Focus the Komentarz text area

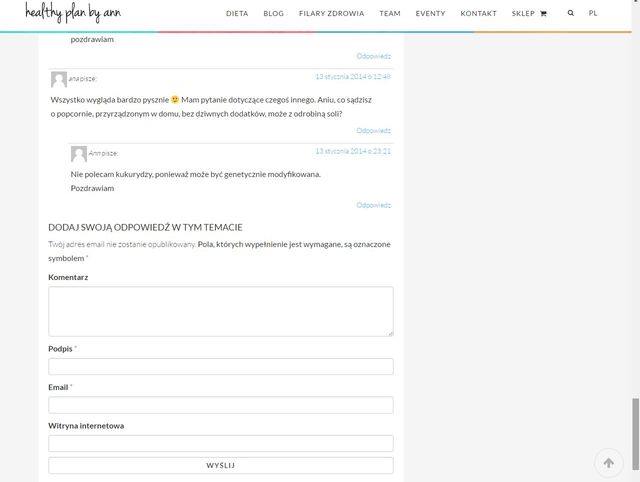(220, 311)
